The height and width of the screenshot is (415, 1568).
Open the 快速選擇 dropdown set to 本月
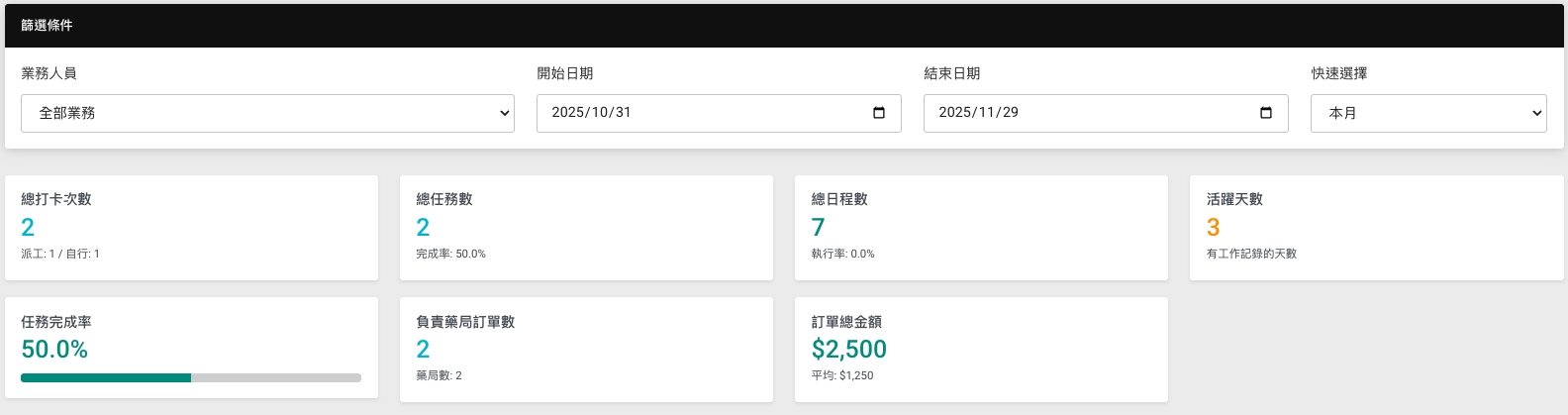click(x=1427, y=113)
